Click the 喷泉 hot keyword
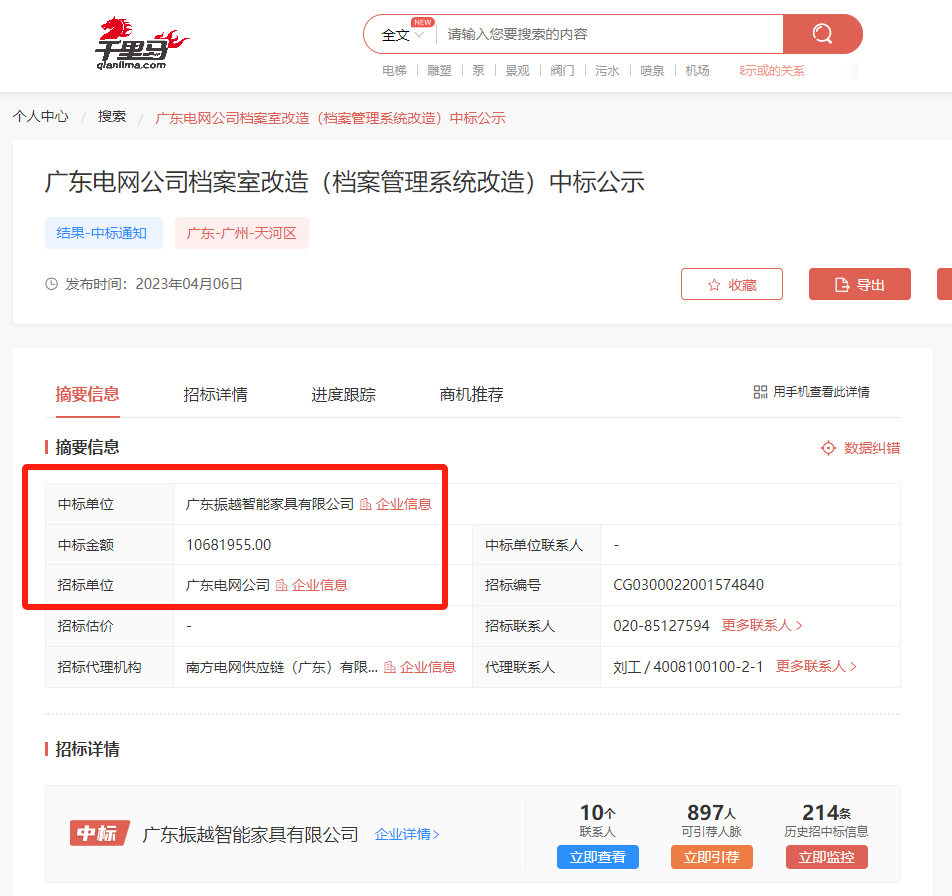952x896 pixels. 652,70
